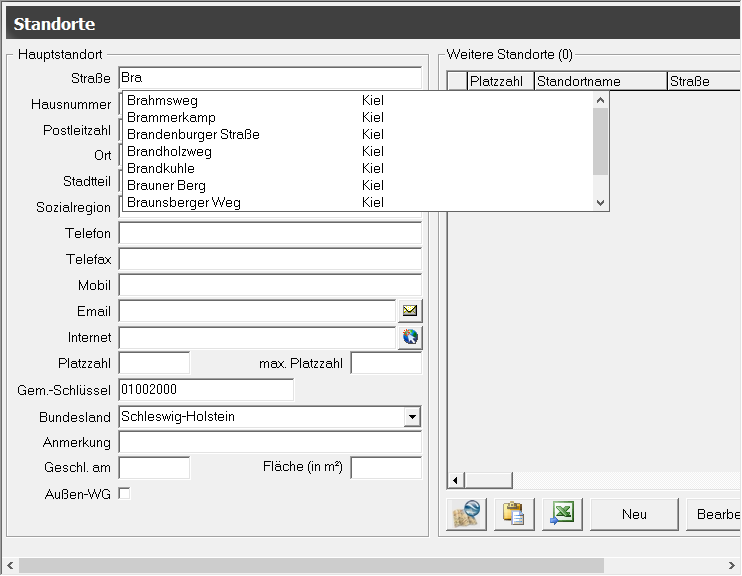Click the map search icon button
This screenshot has width=742, height=576.
(x=465, y=514)
